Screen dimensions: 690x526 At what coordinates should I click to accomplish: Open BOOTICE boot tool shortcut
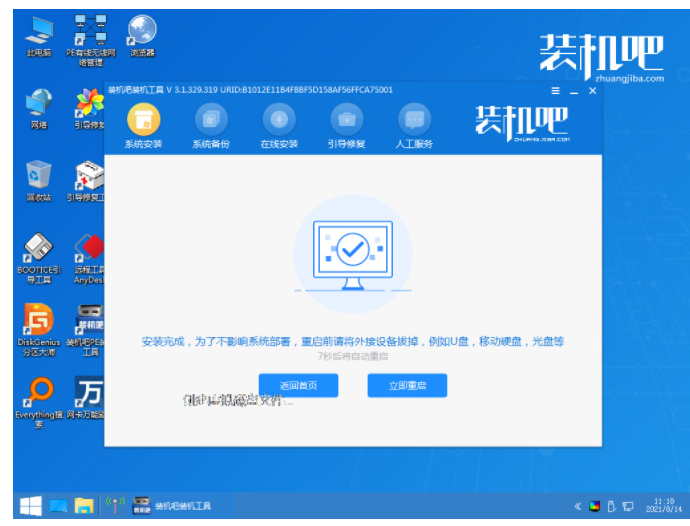(40, 253)
